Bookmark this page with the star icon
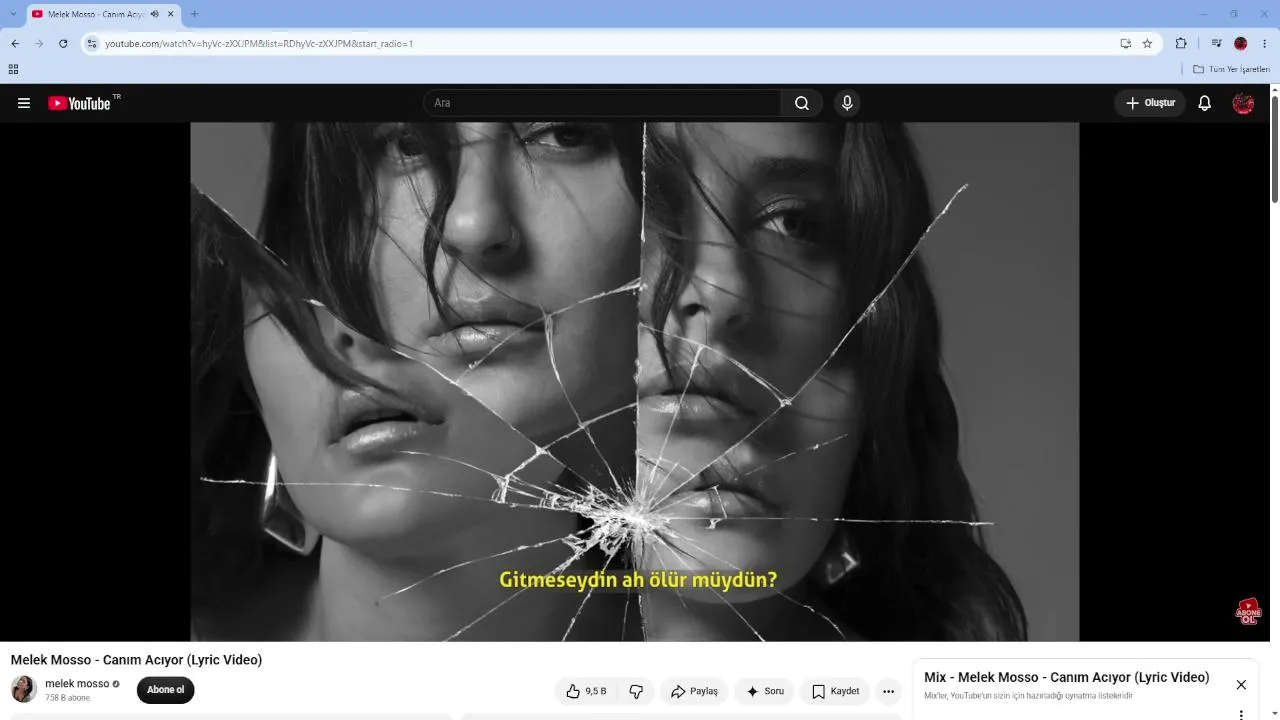This screenshot has height=720, width=1280. 1147,44
